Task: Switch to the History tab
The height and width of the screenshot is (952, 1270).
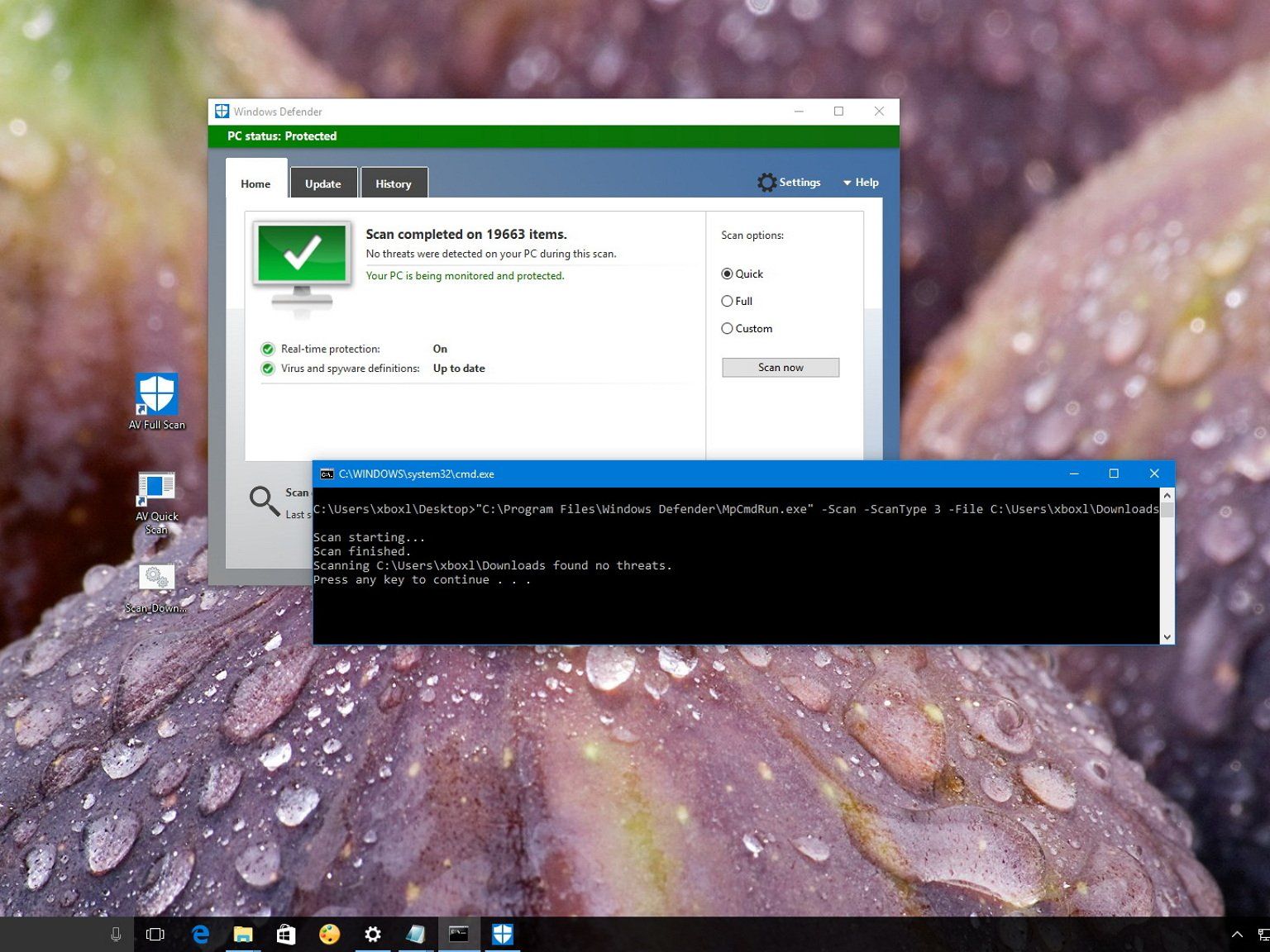Action: point(393,183)
